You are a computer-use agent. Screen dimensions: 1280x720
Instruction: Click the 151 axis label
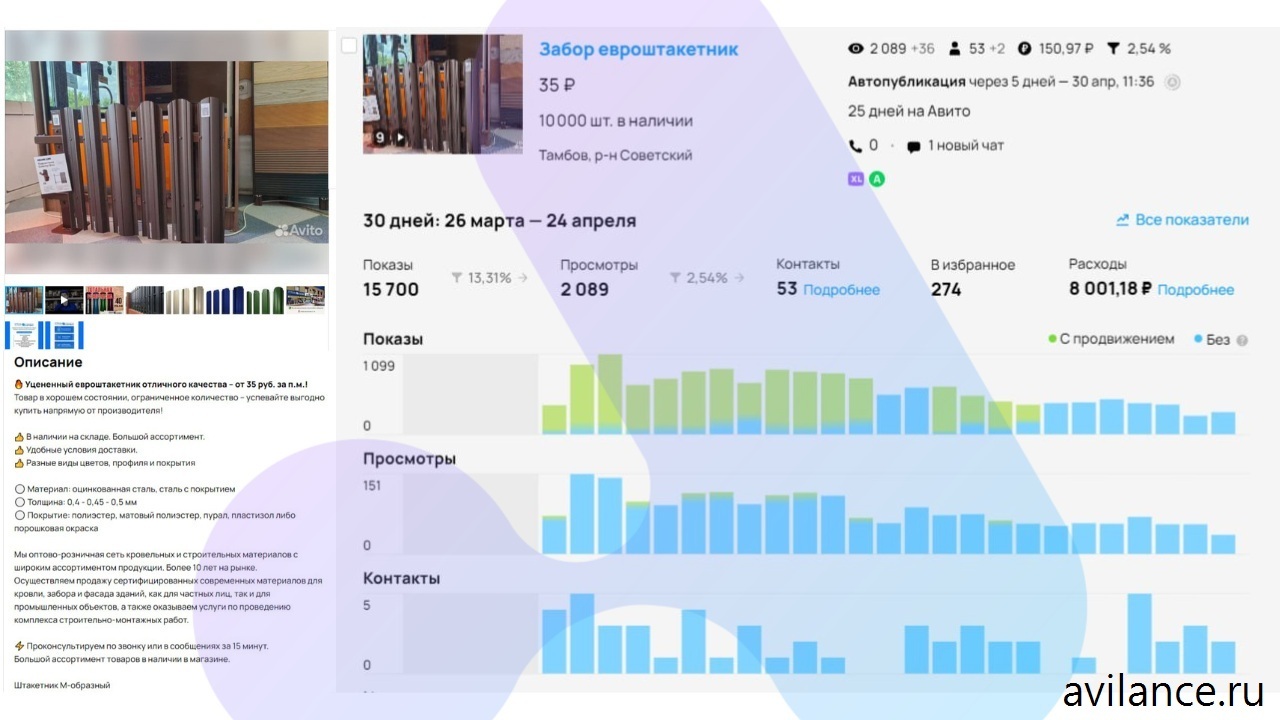372,486
